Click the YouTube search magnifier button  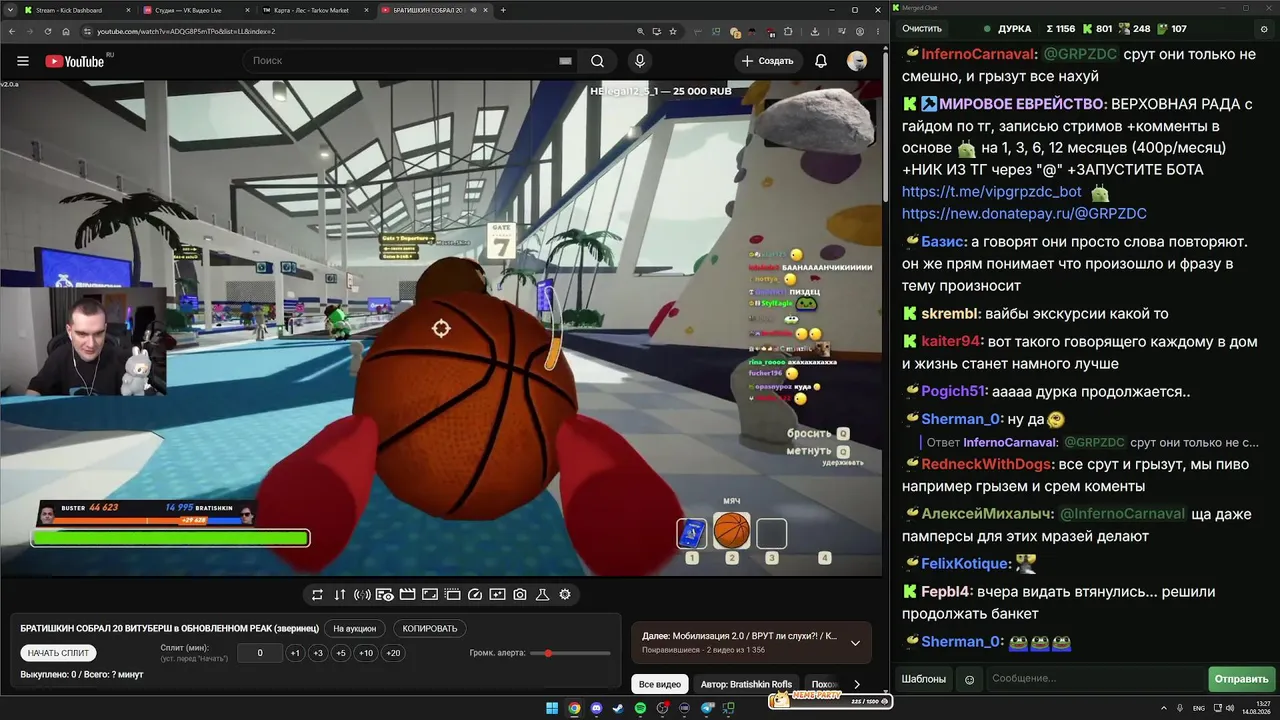(597, 61)
